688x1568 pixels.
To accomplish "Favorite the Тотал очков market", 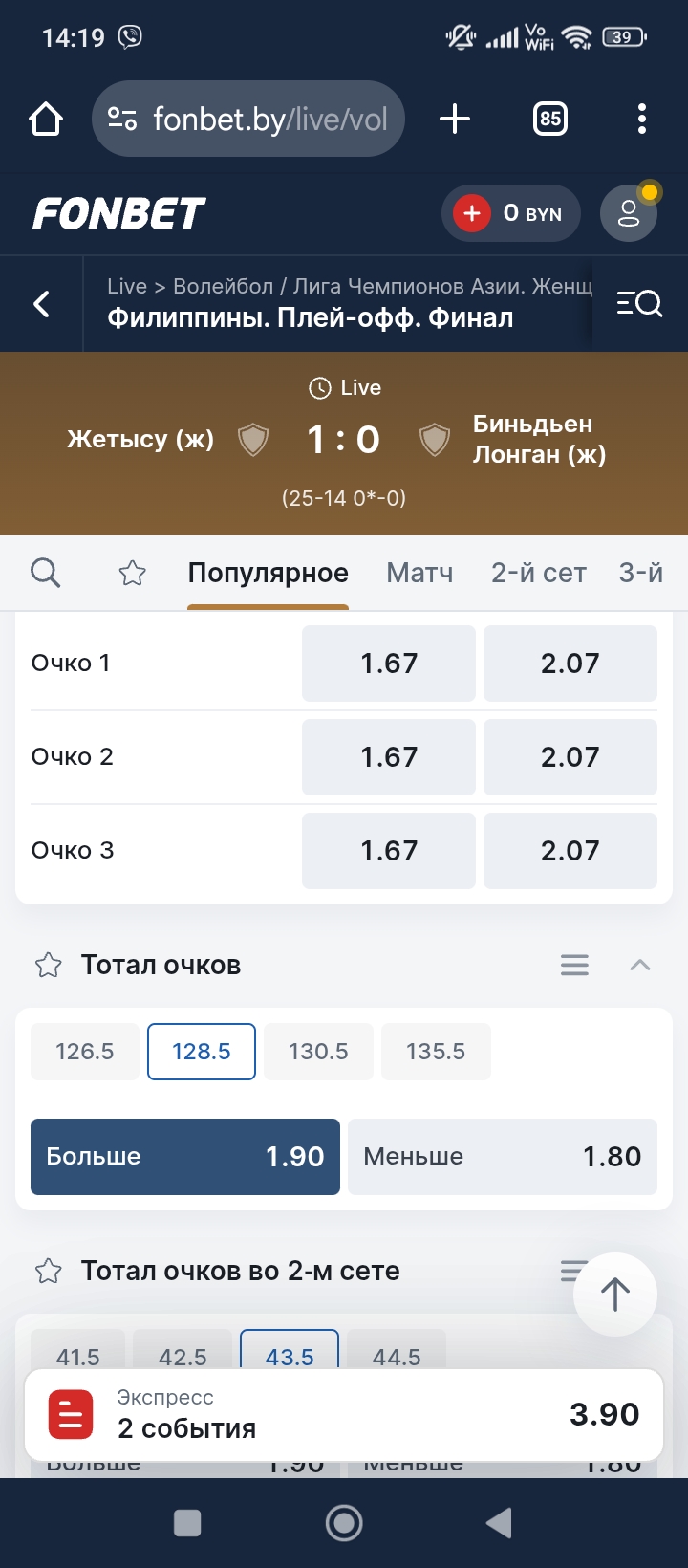I will coord(49,966).
